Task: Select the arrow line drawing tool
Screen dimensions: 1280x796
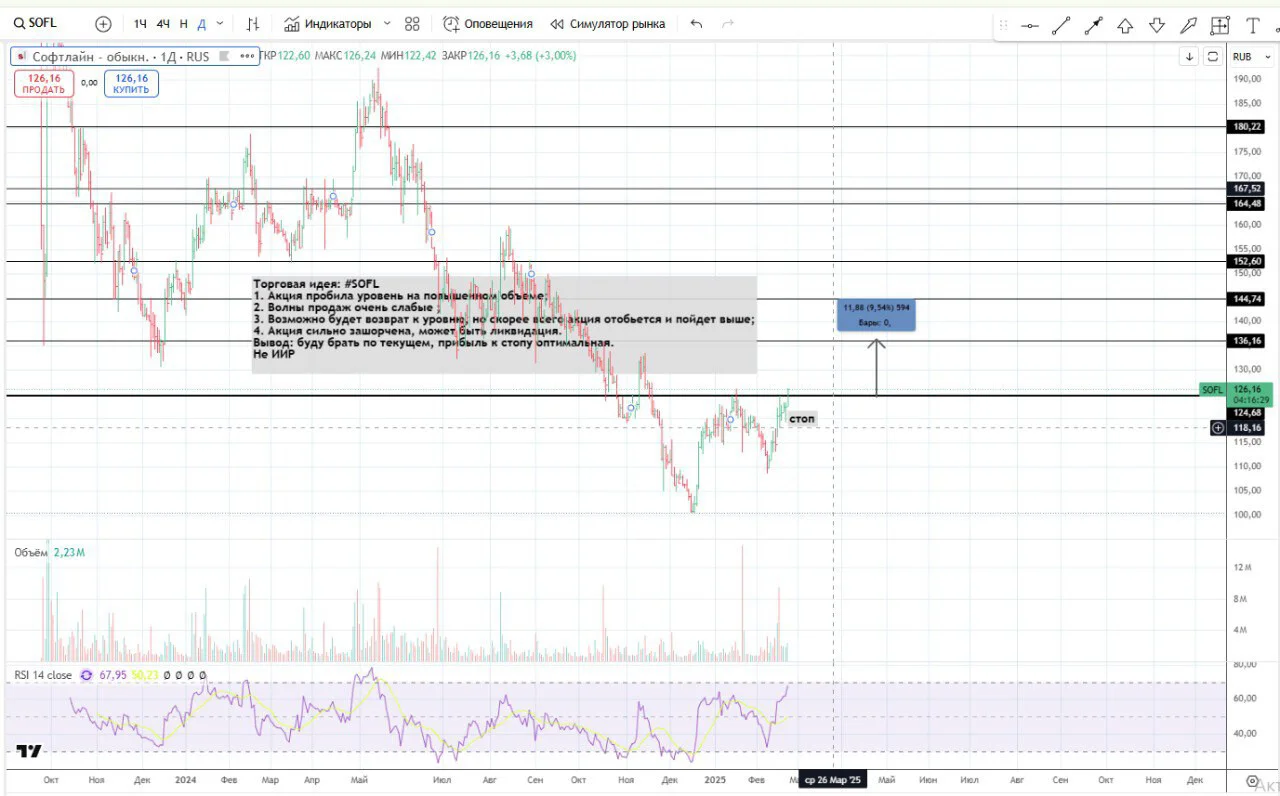Action: point(1093,26)
